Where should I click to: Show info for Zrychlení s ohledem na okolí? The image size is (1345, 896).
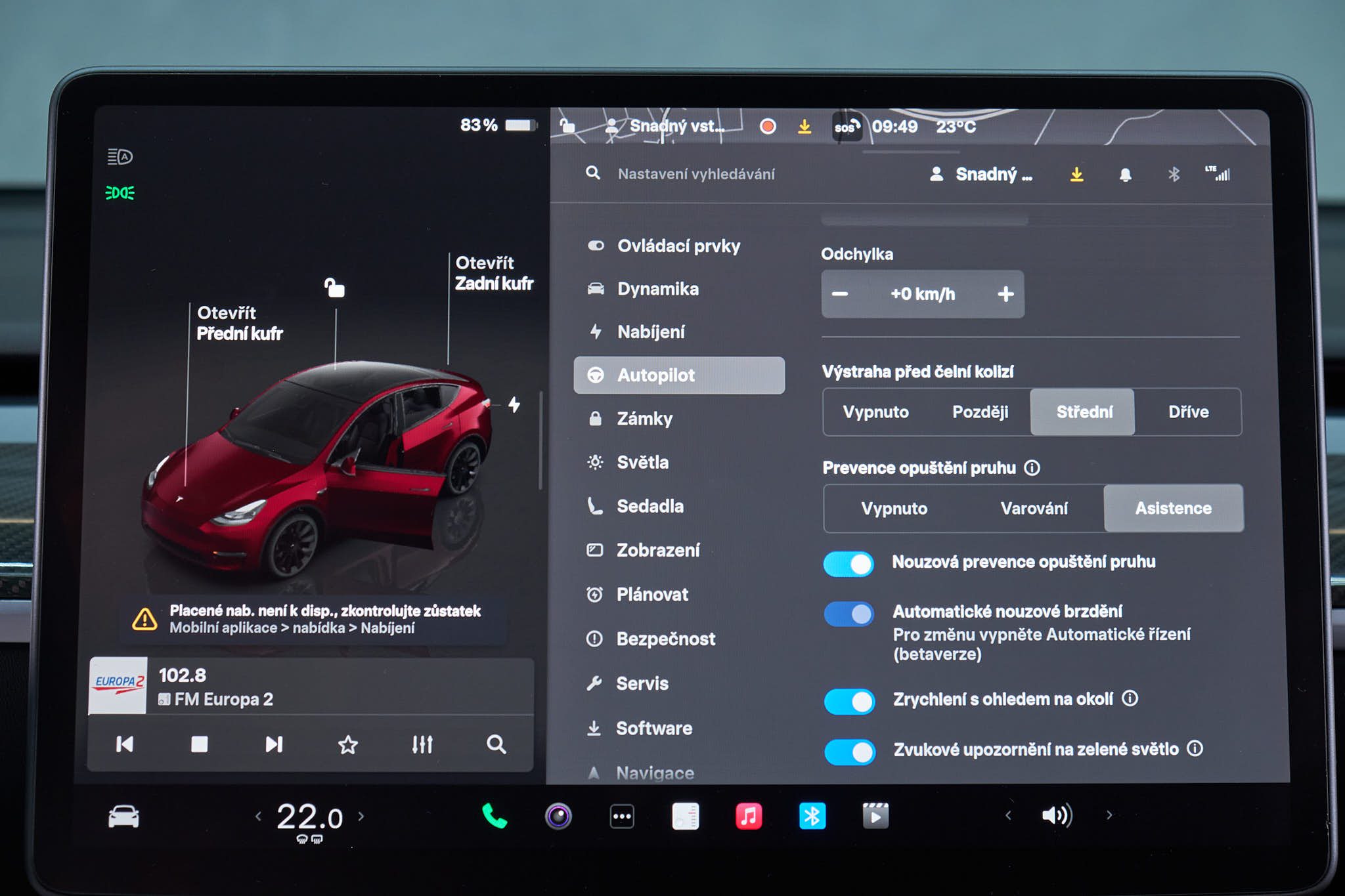pos(1130,698)
